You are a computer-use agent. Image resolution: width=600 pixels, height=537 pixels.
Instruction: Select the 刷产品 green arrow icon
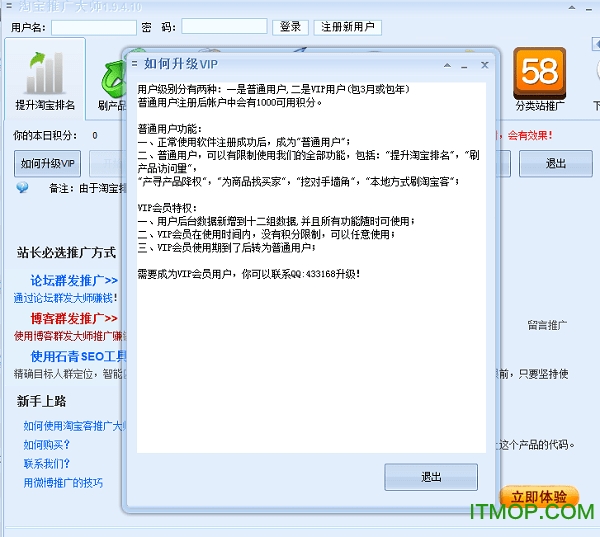(x=113, y=79)
